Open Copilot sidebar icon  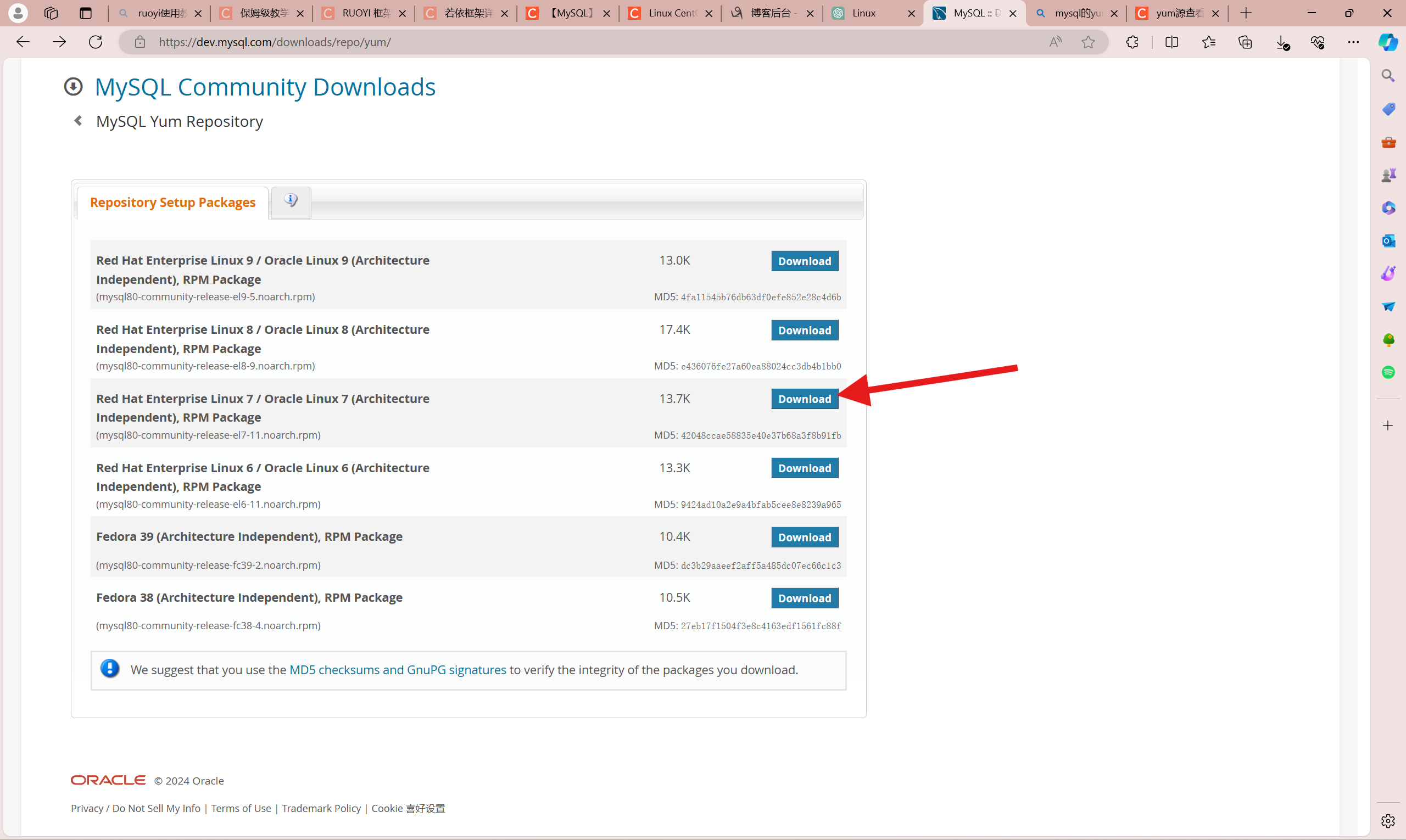[1388, 42]
